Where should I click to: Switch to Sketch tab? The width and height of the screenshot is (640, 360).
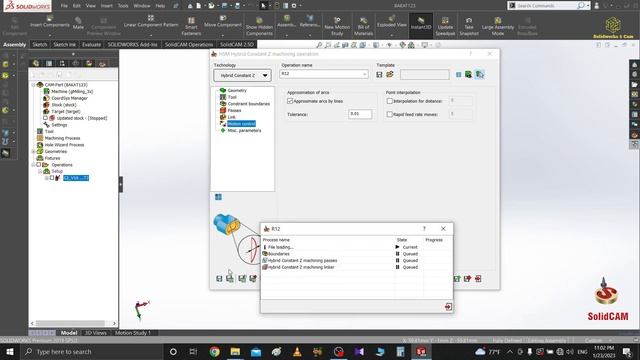40,44
